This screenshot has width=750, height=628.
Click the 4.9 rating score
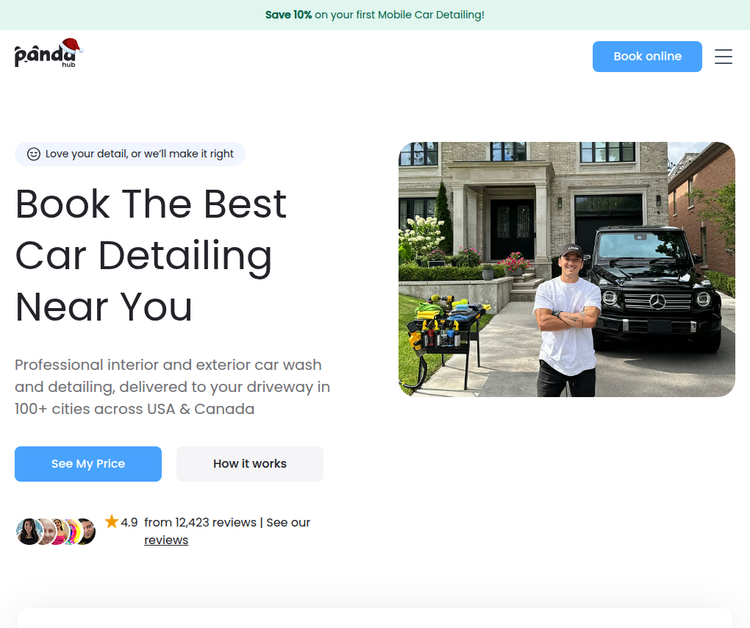[129, 522]
